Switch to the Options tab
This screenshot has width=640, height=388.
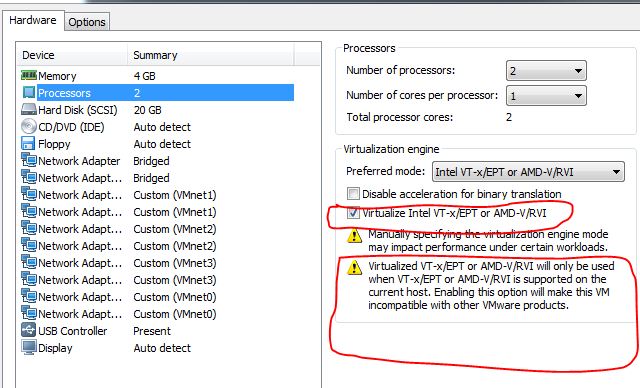[x=87, y=22]
